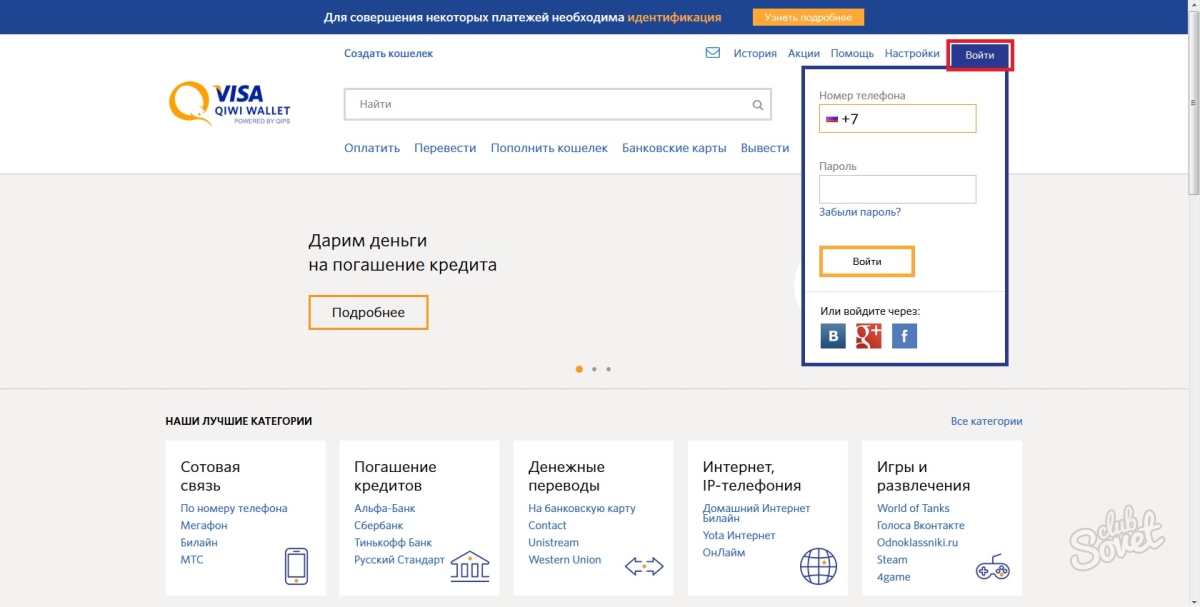Click the mail envelope icon
Image resolution: width=1200 pixels, height=607 pixels.
(713, 53)
